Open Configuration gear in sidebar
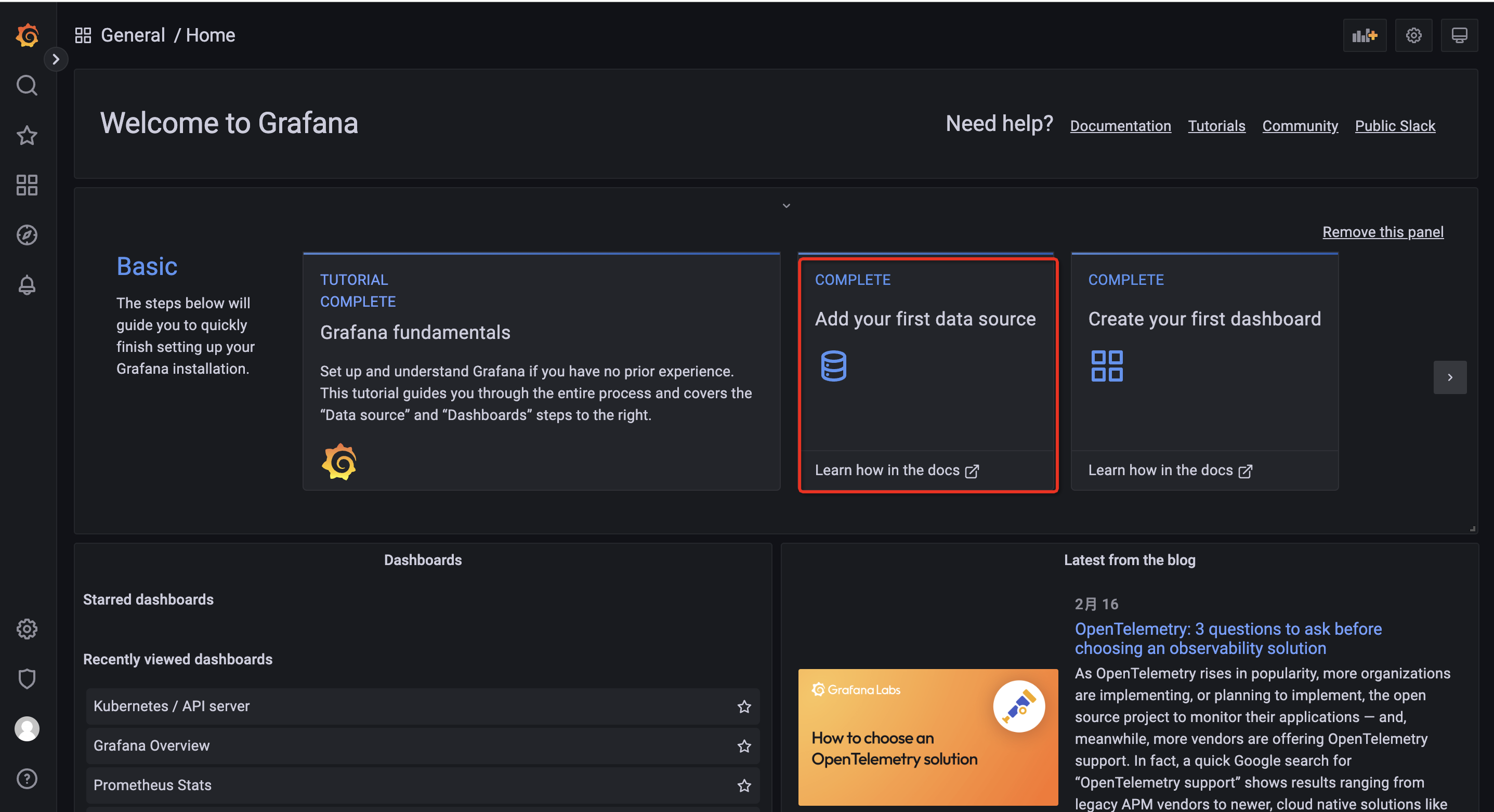The height and width of the screenshot is (812, 1494). (27, 628)
